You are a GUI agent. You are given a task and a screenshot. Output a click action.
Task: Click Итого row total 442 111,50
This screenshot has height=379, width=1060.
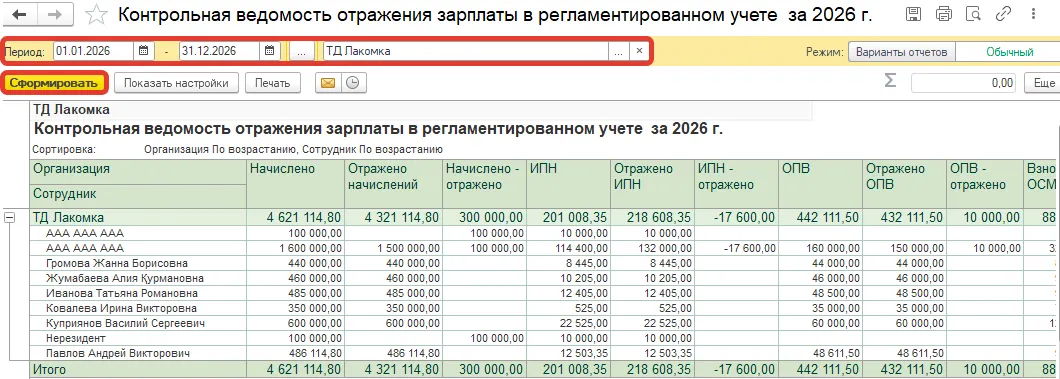point(820,369)
